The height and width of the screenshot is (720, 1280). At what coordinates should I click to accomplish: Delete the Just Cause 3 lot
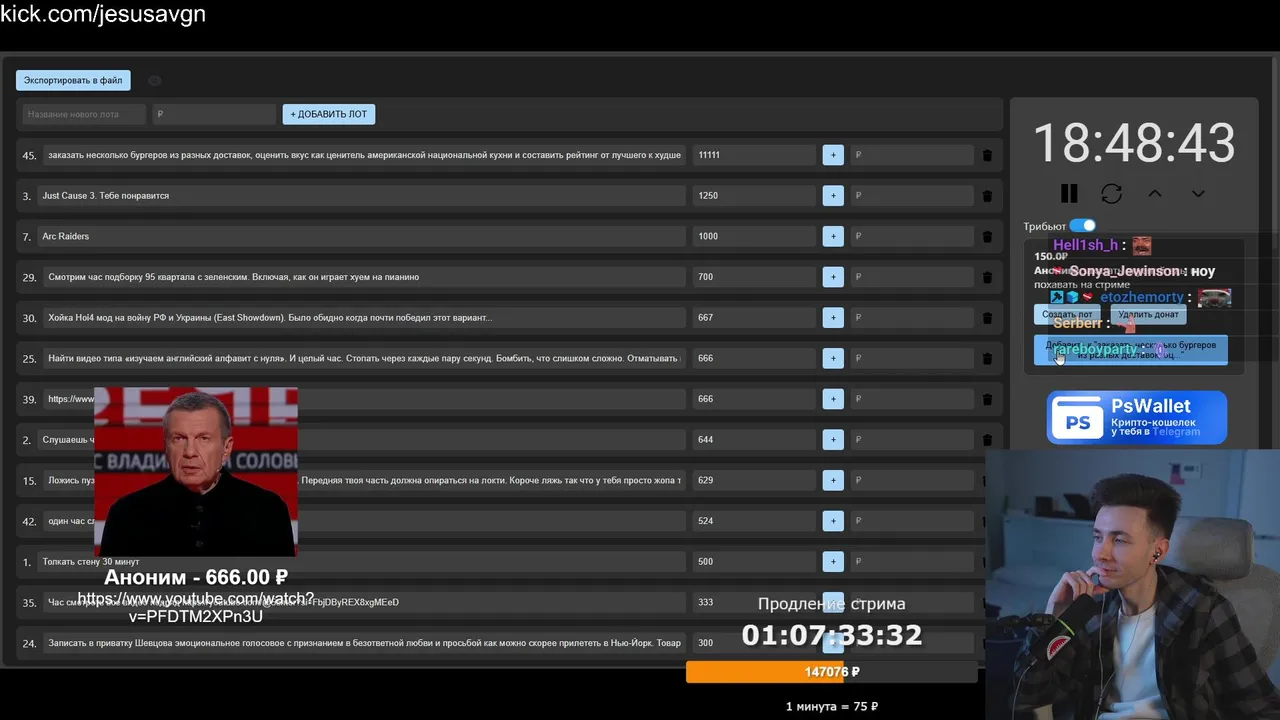pos(987,196)
